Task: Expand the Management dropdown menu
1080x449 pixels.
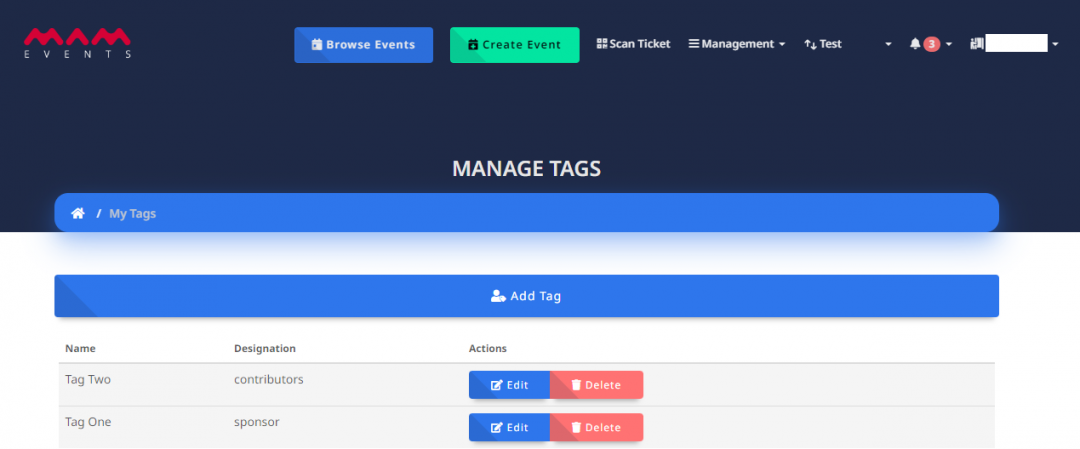Action: click(736, 44)
